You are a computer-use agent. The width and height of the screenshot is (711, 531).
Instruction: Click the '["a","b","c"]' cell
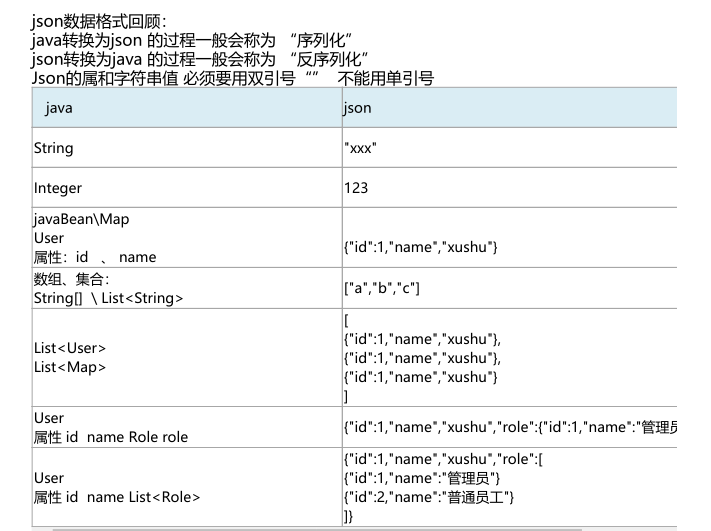tap(510, 288)
